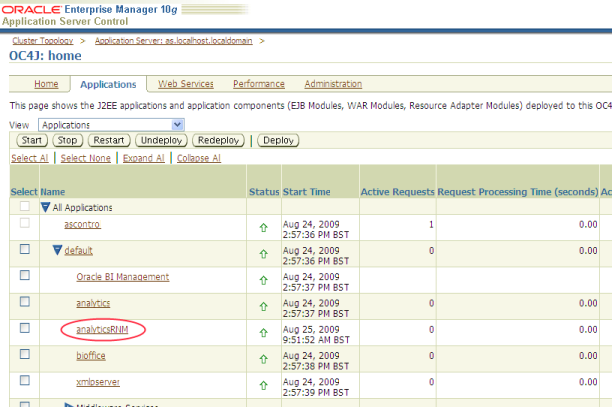Collapse the All Applications tree node

(45, 207)
